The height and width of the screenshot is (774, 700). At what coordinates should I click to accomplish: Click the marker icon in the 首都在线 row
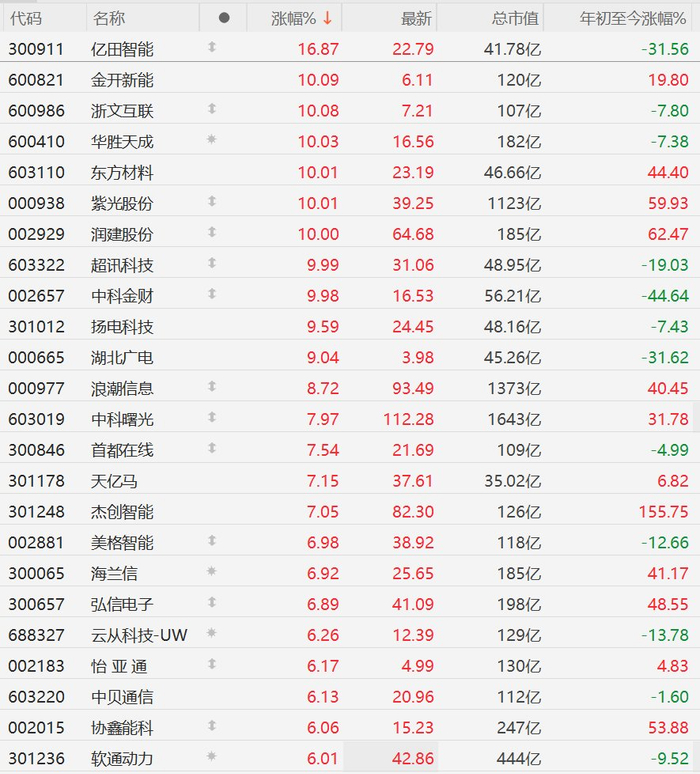212,448
